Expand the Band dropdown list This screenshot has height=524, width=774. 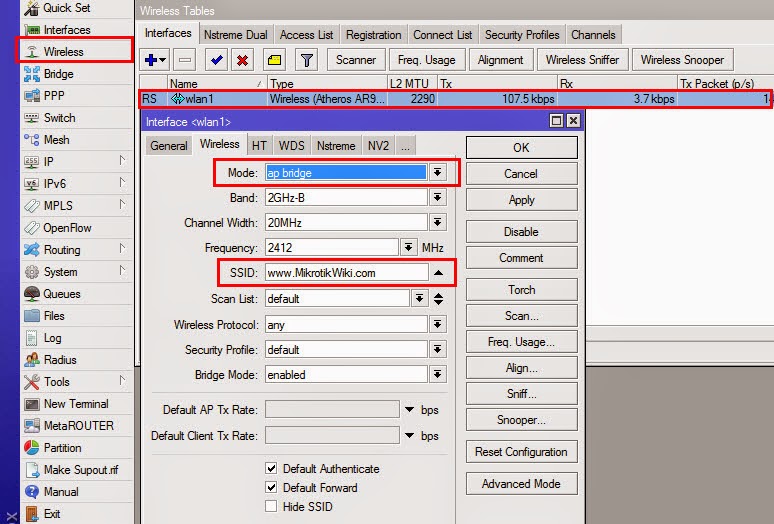pos(437,198)
